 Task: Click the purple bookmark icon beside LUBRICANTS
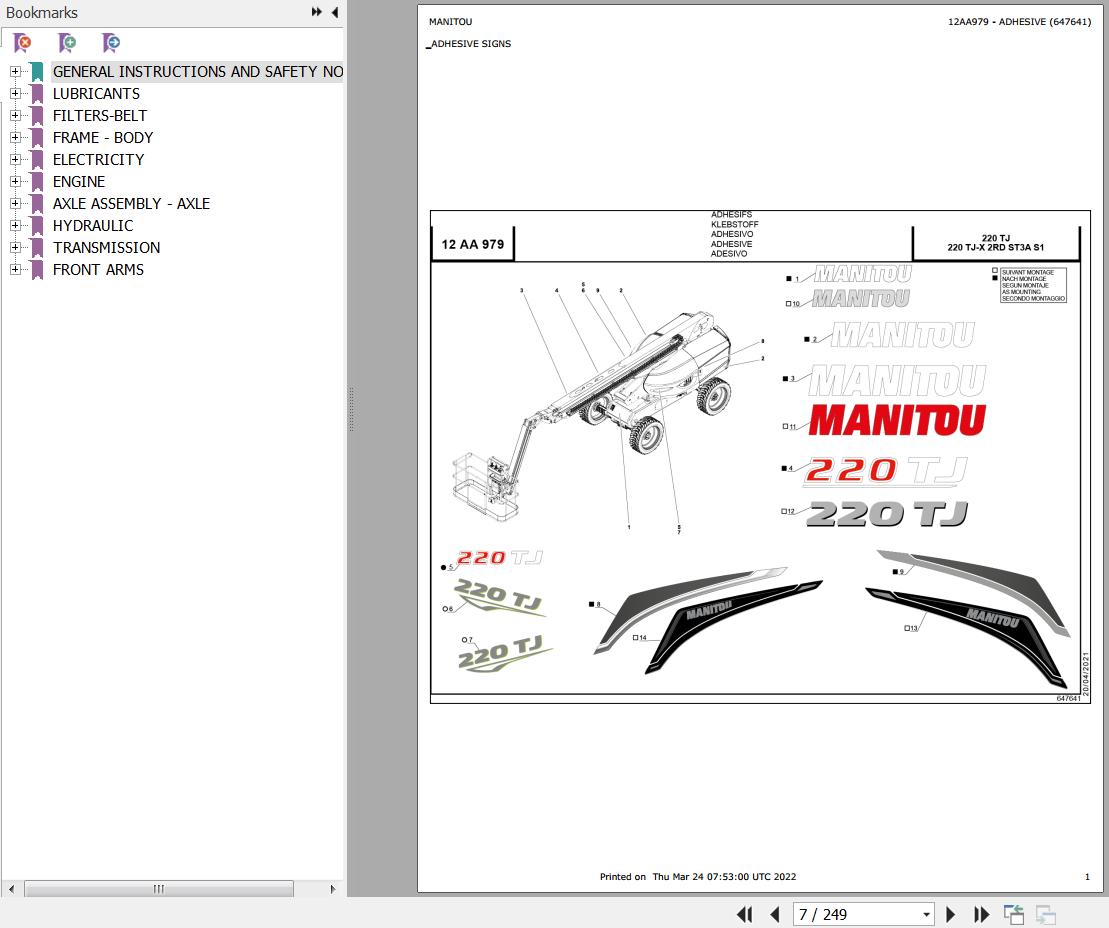[37, 93]
